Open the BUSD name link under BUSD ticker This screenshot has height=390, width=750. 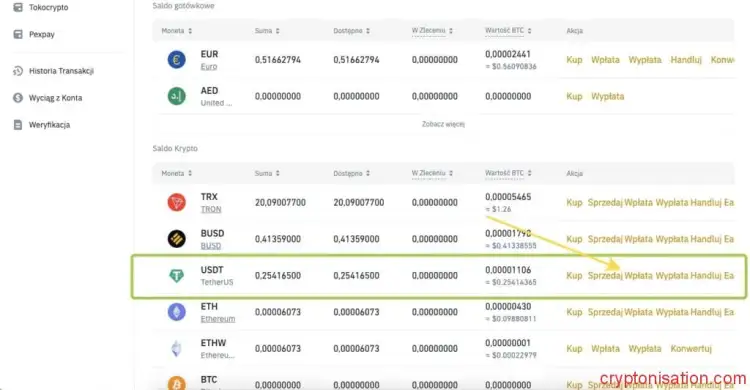click(210, 245)
